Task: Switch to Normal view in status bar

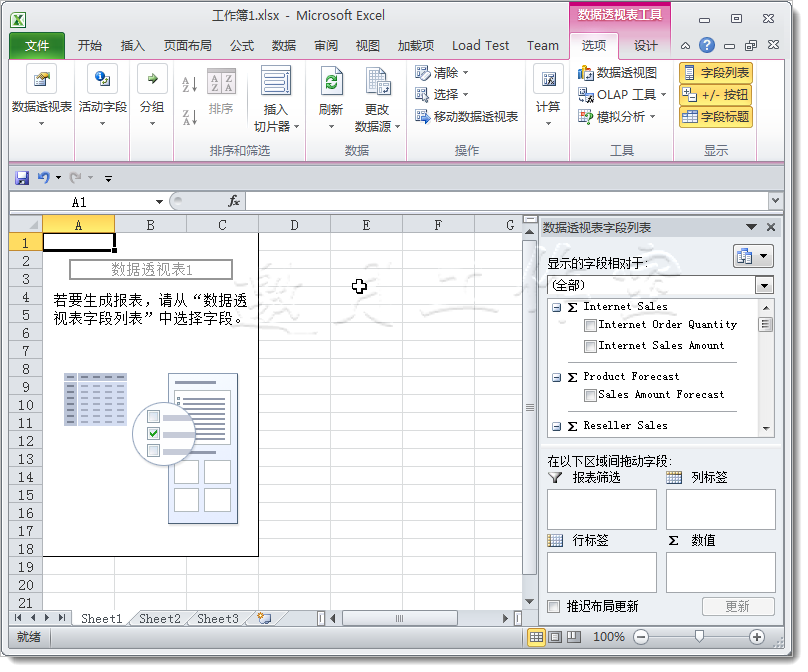Action: click(x=536, y=637)
